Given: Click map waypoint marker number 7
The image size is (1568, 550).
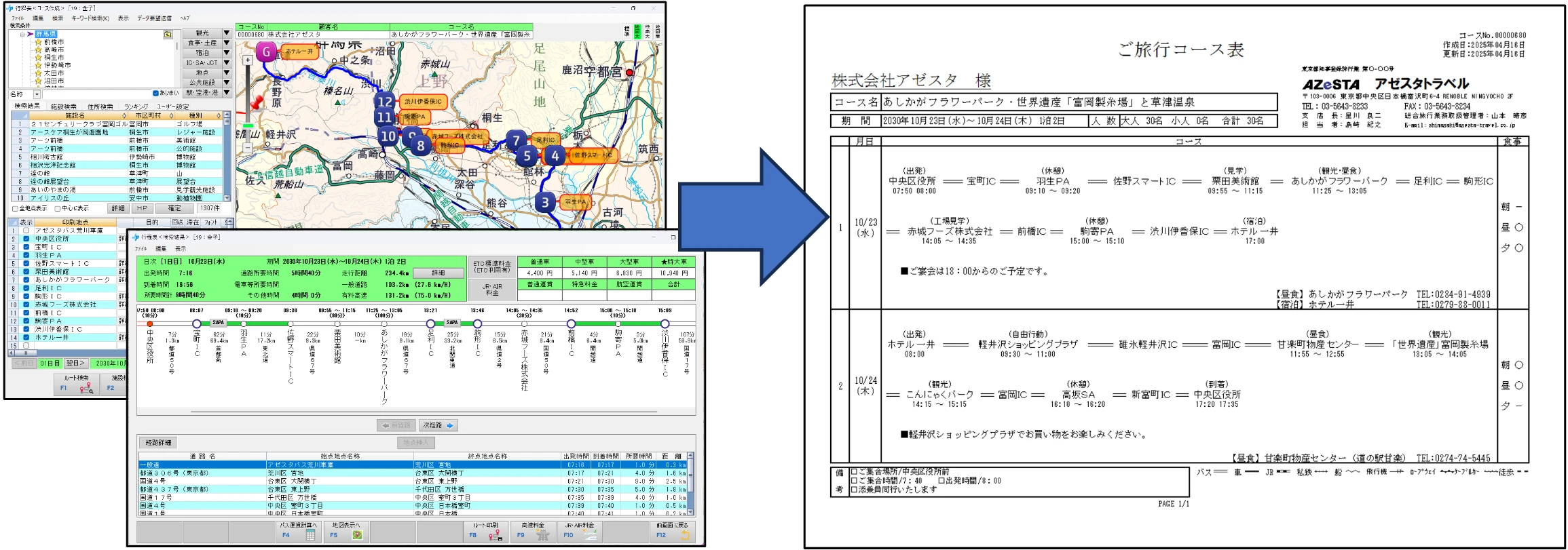Looking at the screenshot, I should click(x=516, y=140).
